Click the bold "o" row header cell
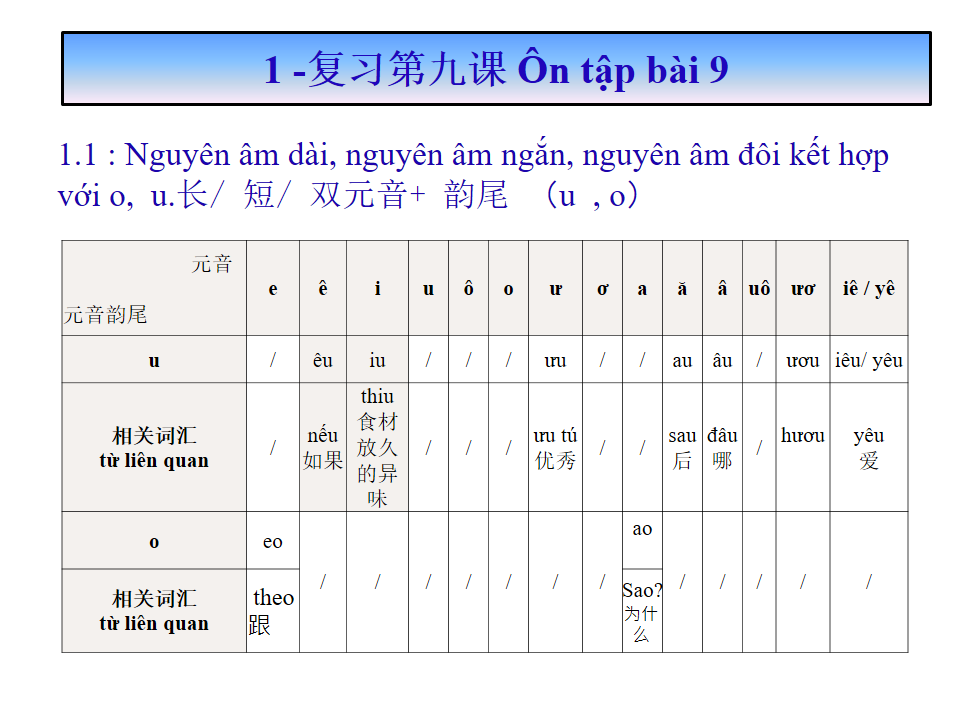960x720 pixels. pos(154,542)
